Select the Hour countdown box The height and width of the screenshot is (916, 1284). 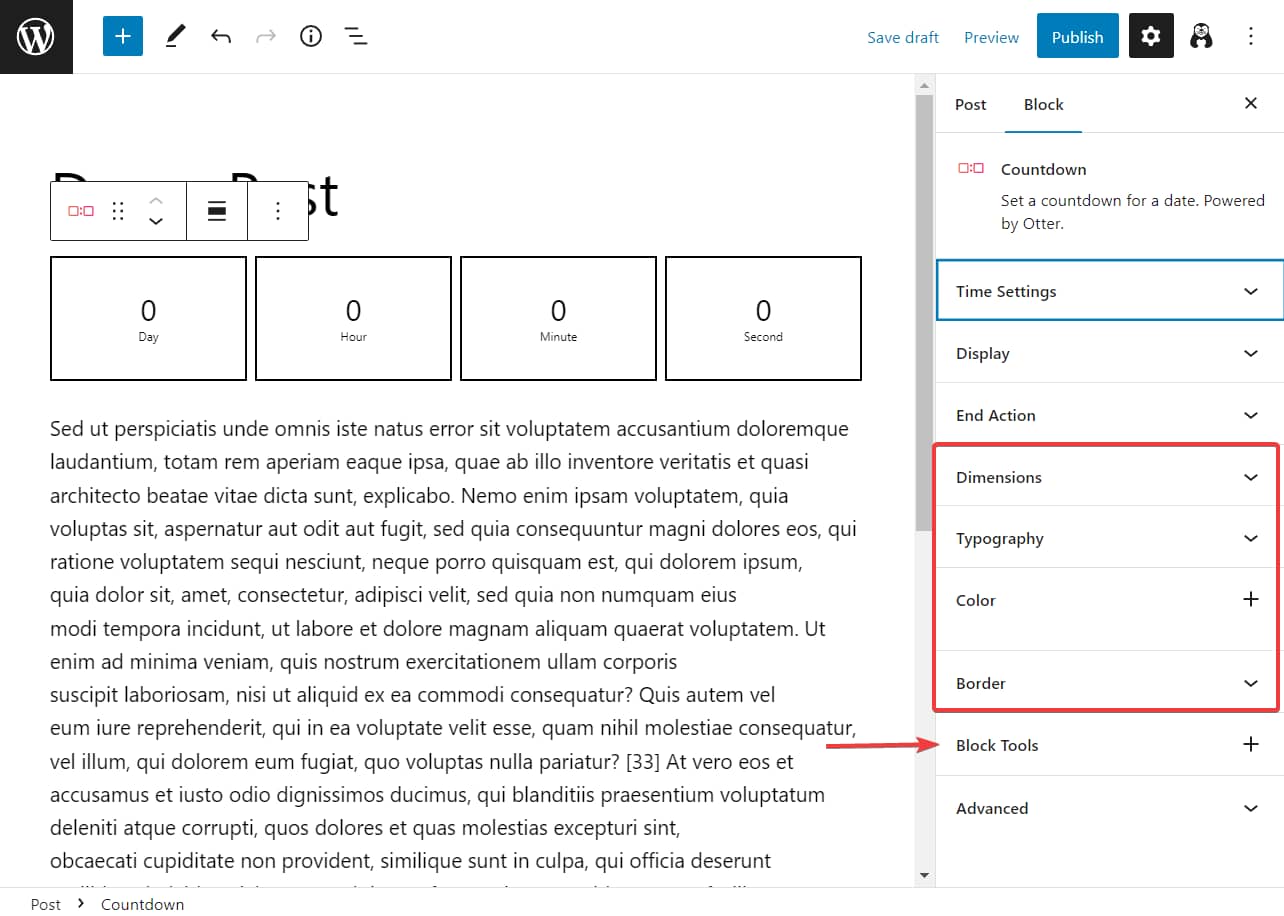point(353,318)
